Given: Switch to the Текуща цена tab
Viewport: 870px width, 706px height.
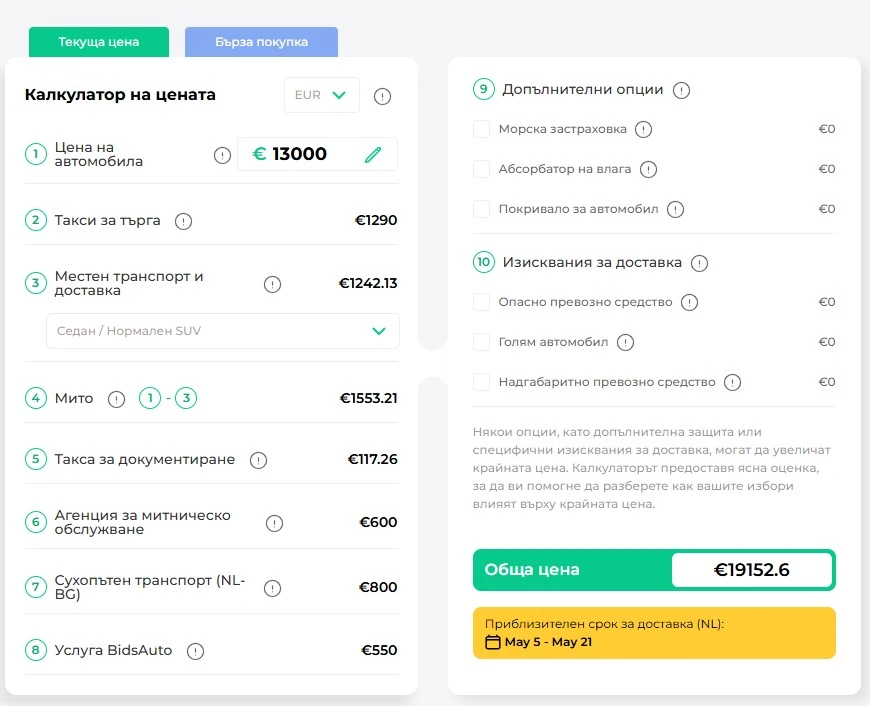Looking at the screenshot, I should [99, 42].
